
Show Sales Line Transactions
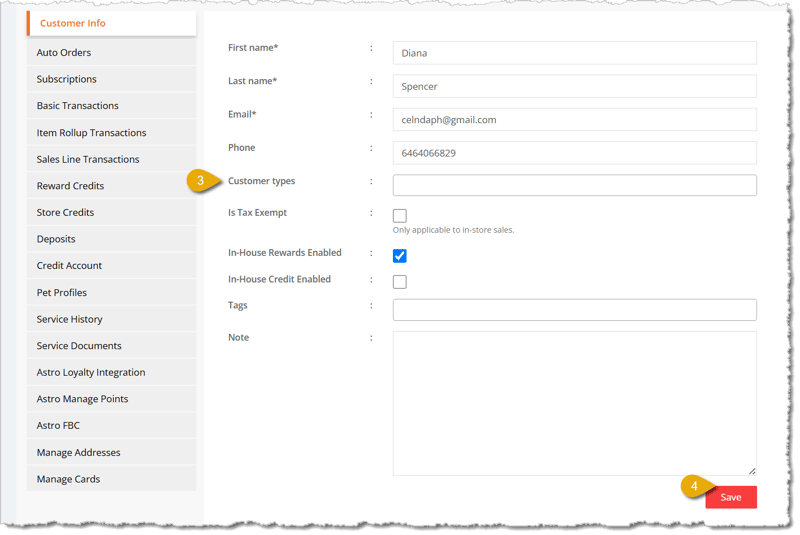point(111,159)
